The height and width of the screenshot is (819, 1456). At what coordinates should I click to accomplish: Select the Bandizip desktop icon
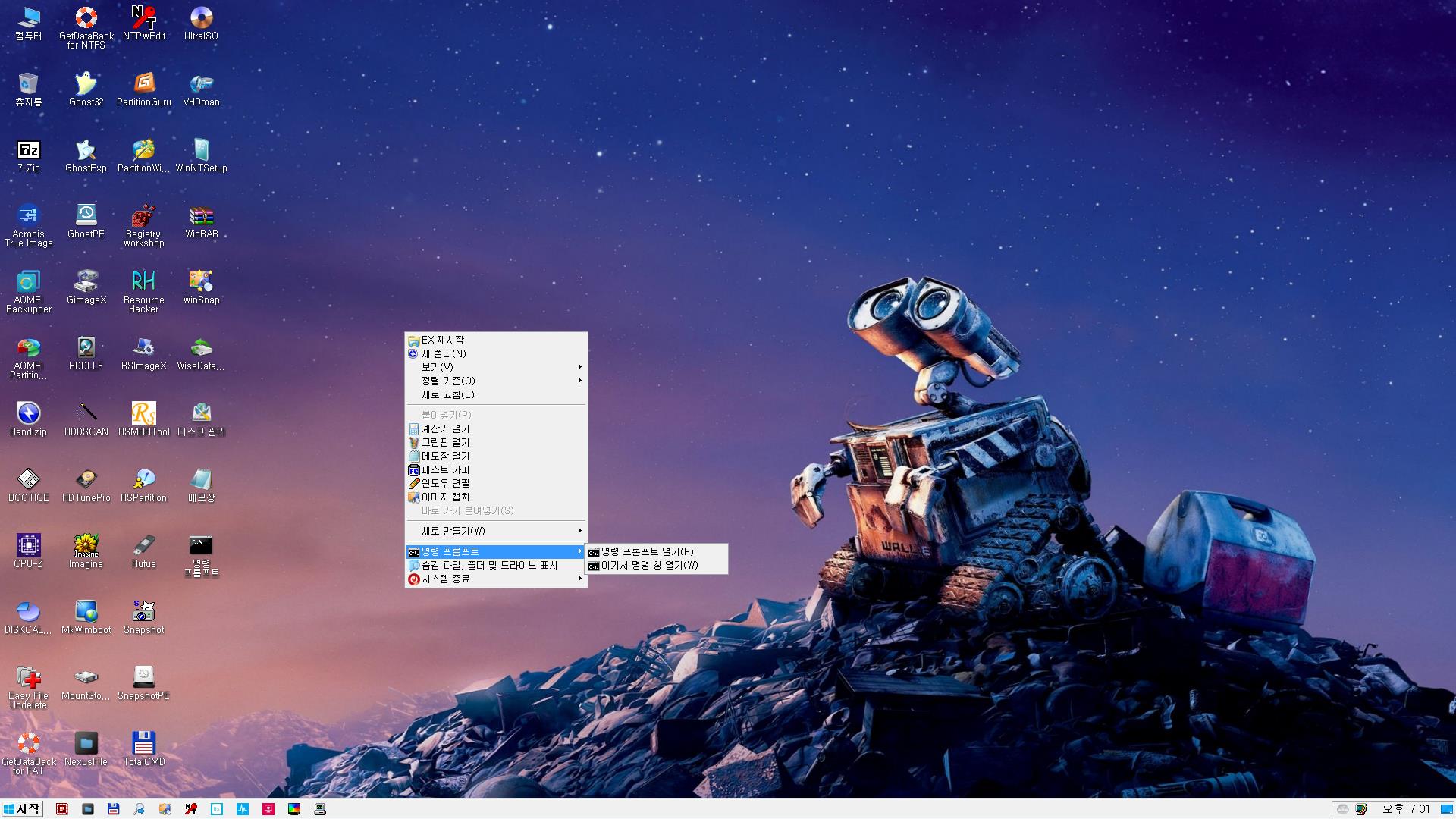[x=29, y=419]
